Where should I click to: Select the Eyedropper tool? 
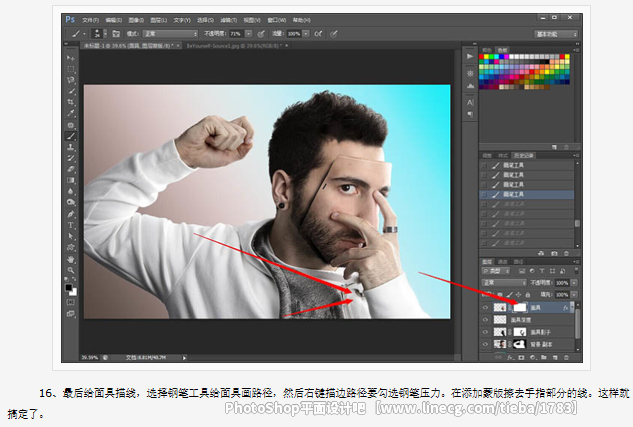click(71, 113)
